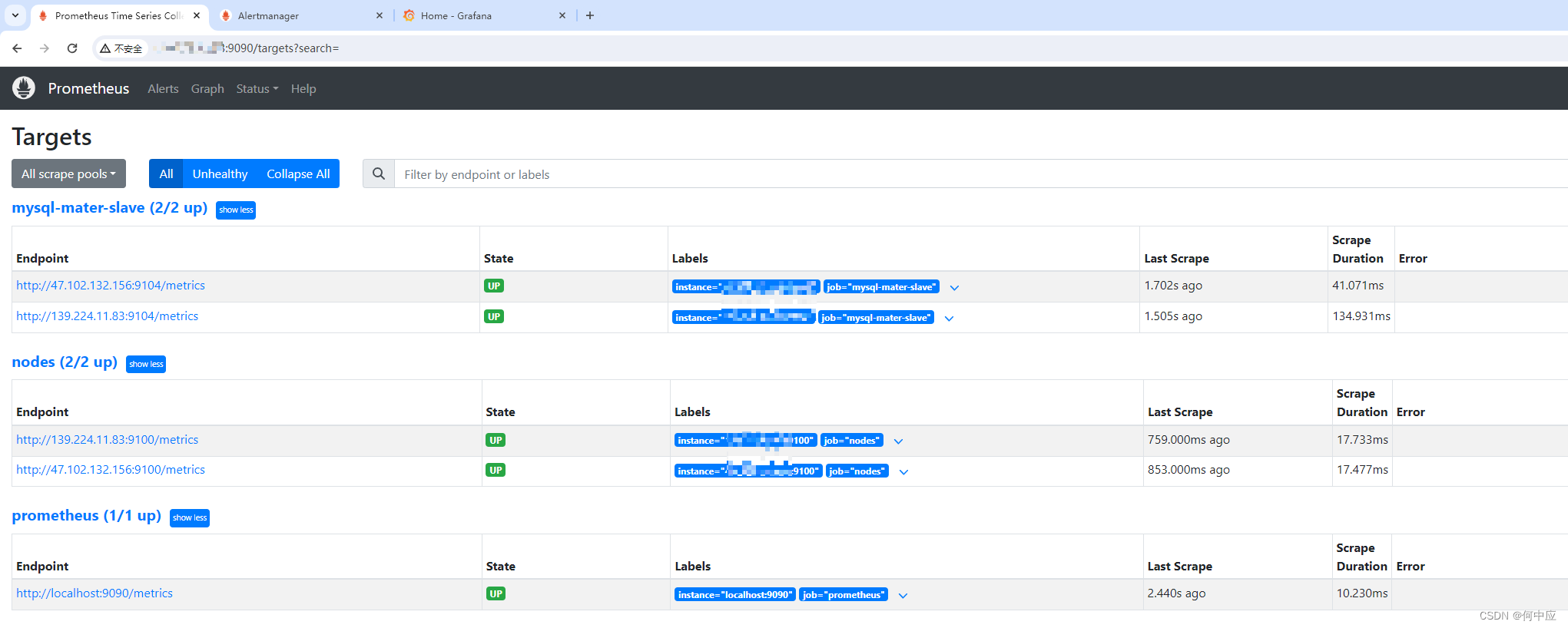Viewport: 1568px width, 628px height.
Task: Close the Prometheus Time Series tab
Action: pyautogui.click(x=197, y=15)
